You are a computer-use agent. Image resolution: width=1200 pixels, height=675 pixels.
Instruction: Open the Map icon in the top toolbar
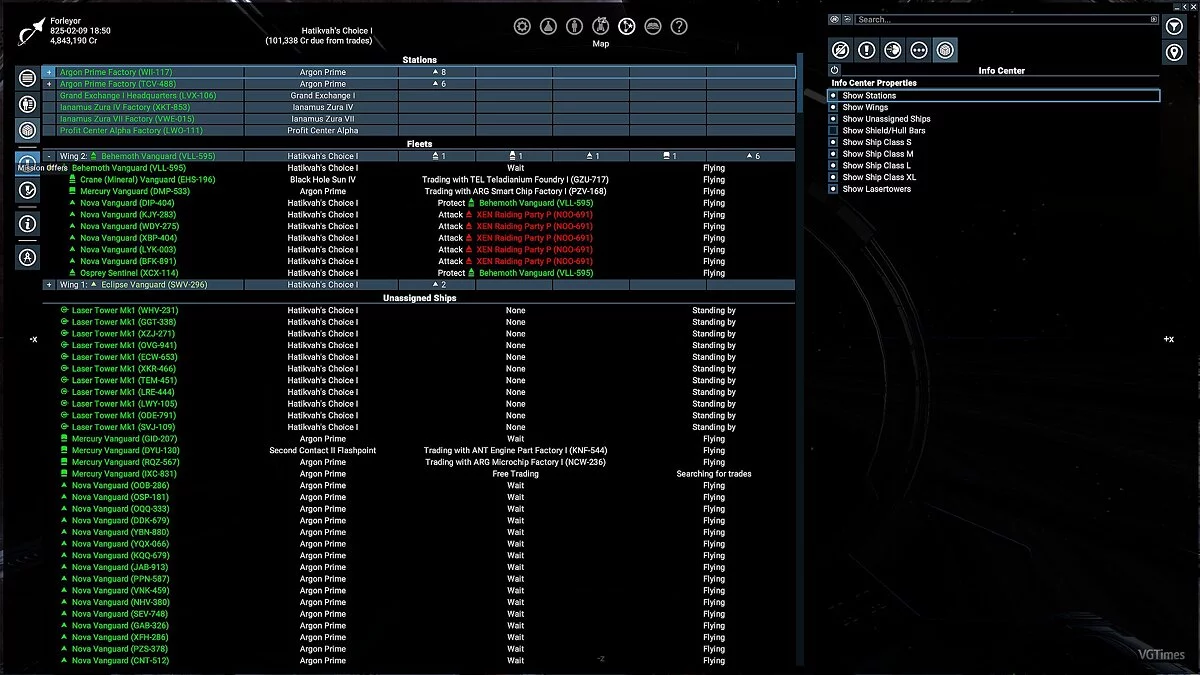pyautogui.click(x=626, y=26)
